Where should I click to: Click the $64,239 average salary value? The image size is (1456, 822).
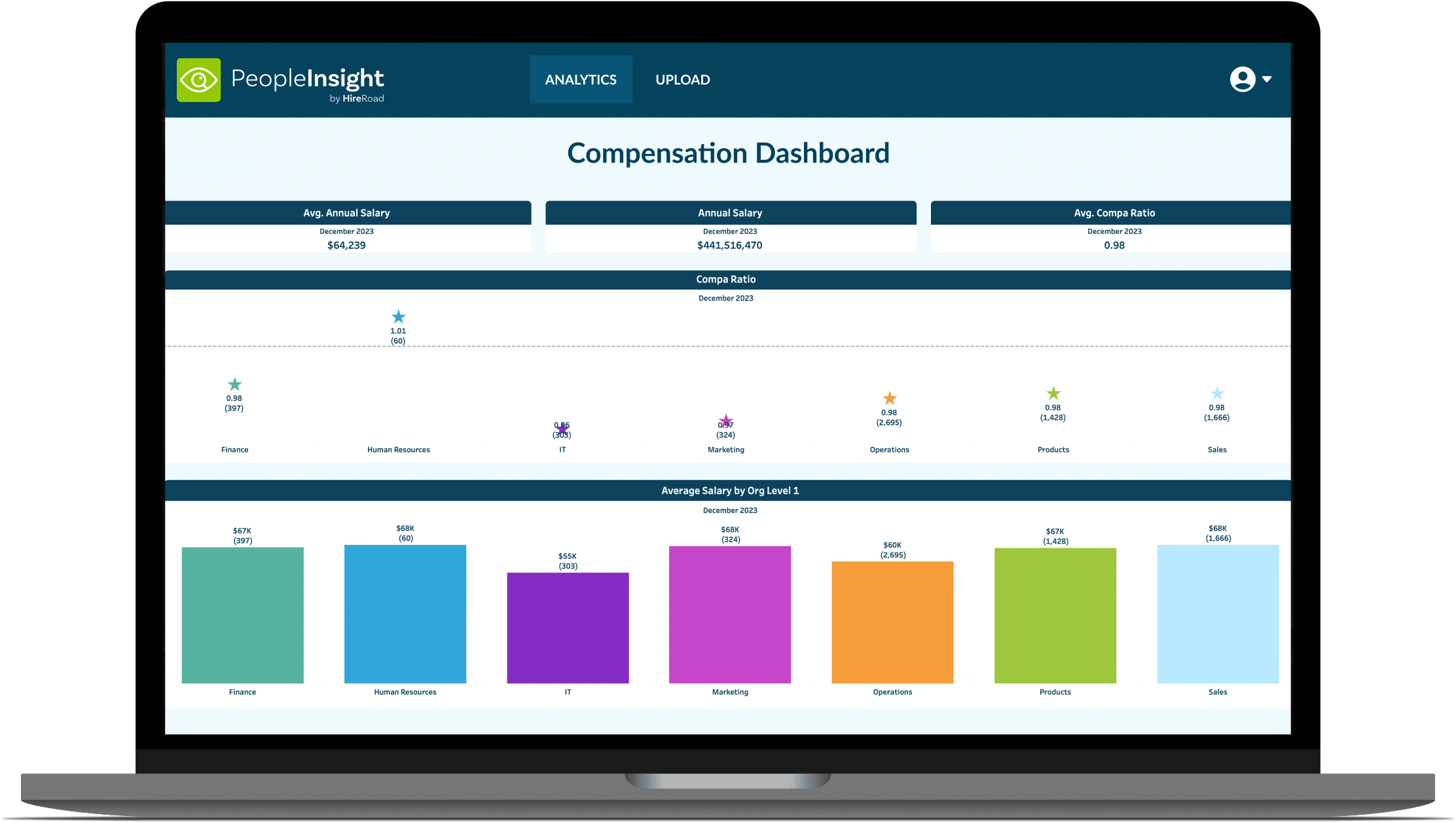point(346,245)
